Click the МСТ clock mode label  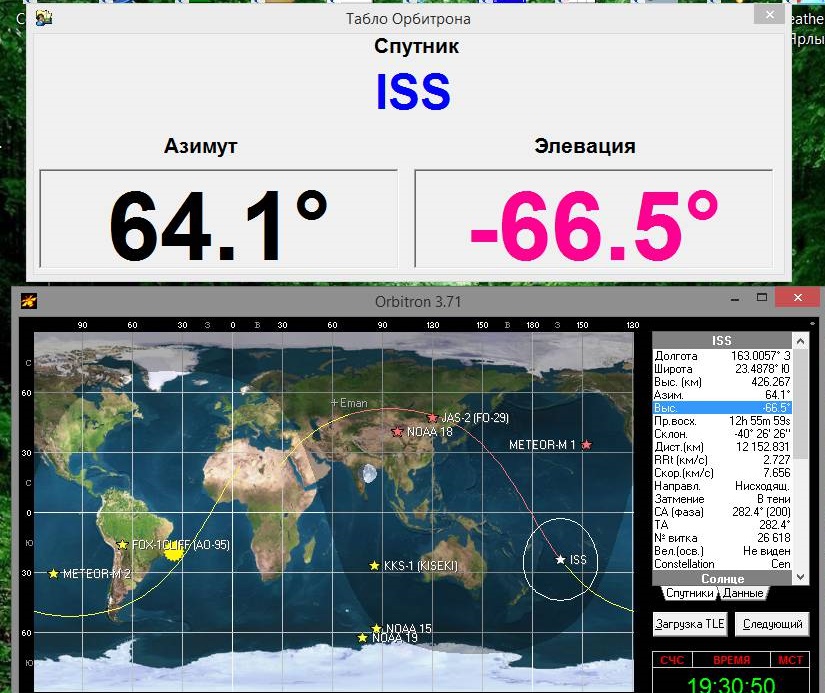click(x=790, y=660)
